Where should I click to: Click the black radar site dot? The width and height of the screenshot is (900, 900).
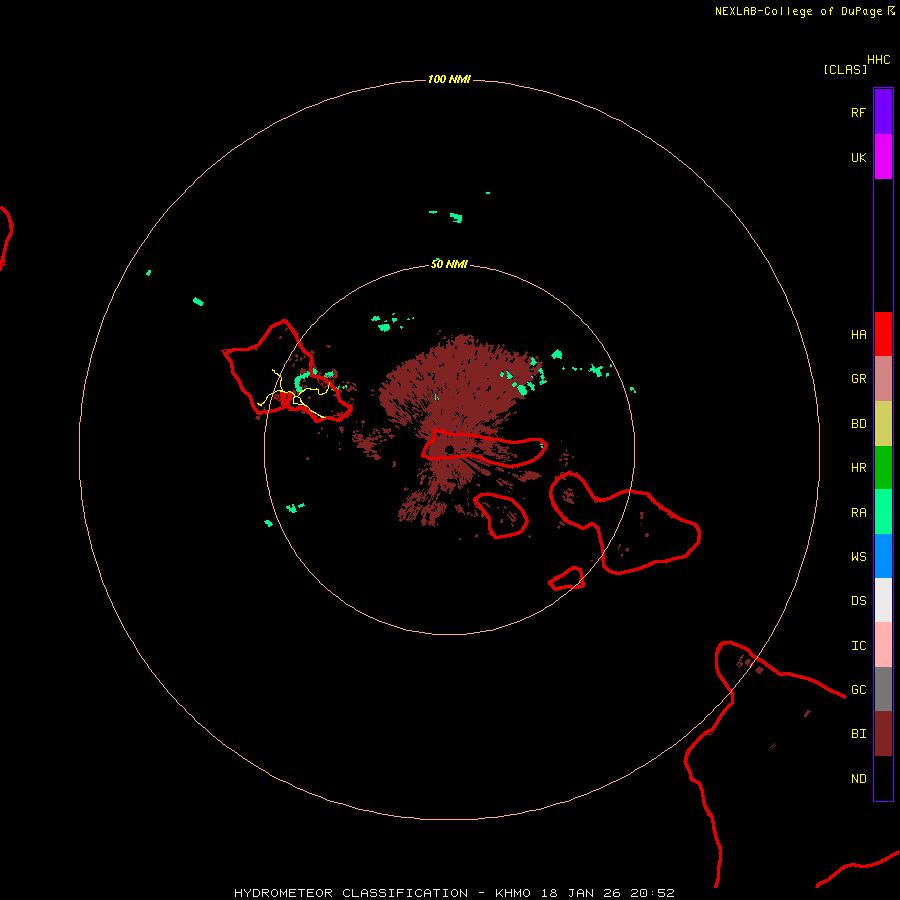[x=449, y=449]
